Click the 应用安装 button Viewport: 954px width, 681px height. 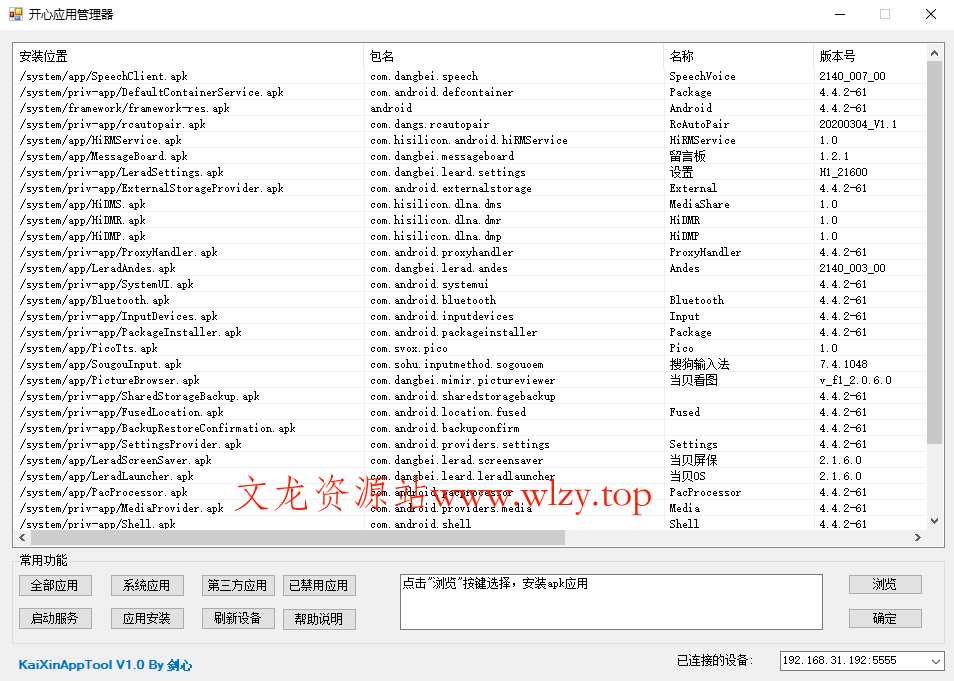pyautogui.click(x=146, y=618)
